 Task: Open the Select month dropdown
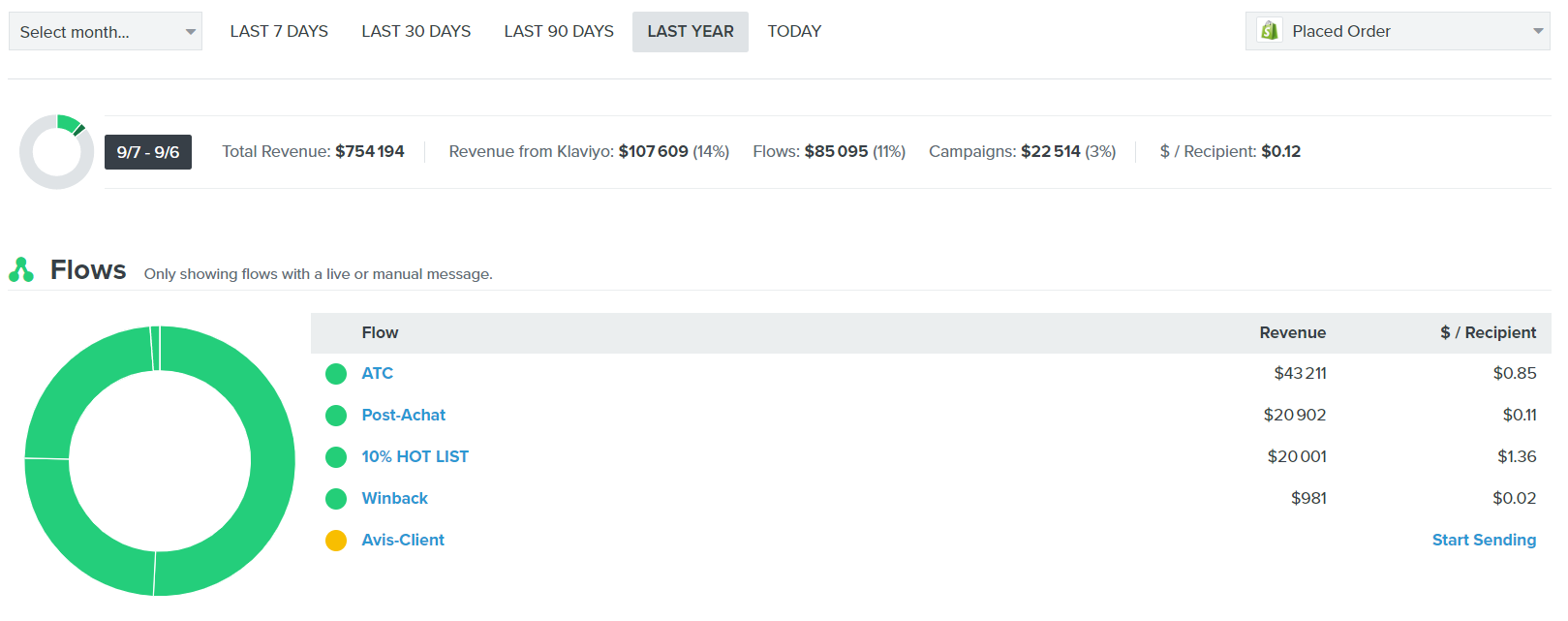pos(105,32)
